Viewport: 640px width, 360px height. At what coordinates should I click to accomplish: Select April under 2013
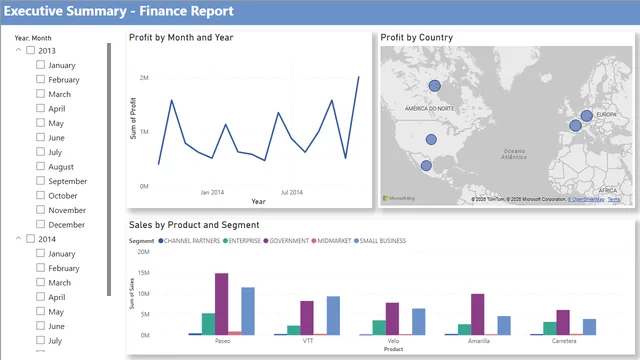tap(40, 108)
